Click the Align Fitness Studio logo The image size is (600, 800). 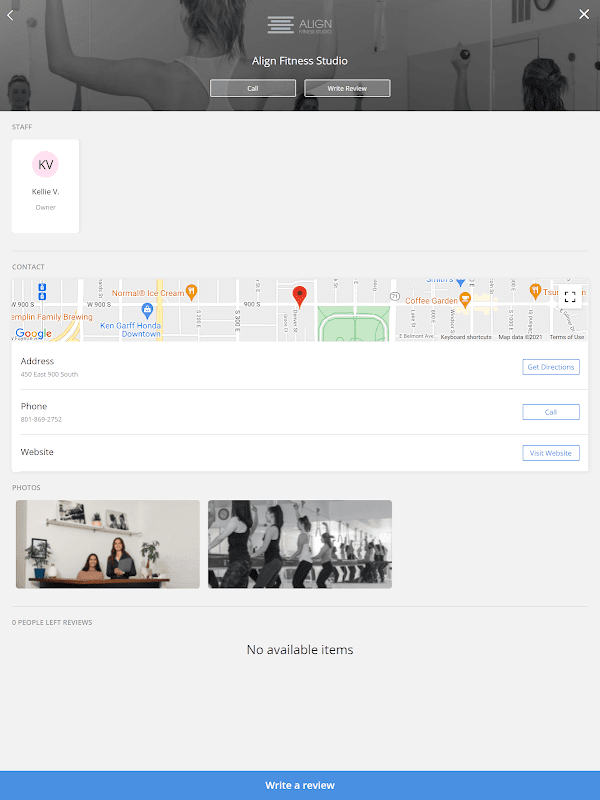coord(299,25)
